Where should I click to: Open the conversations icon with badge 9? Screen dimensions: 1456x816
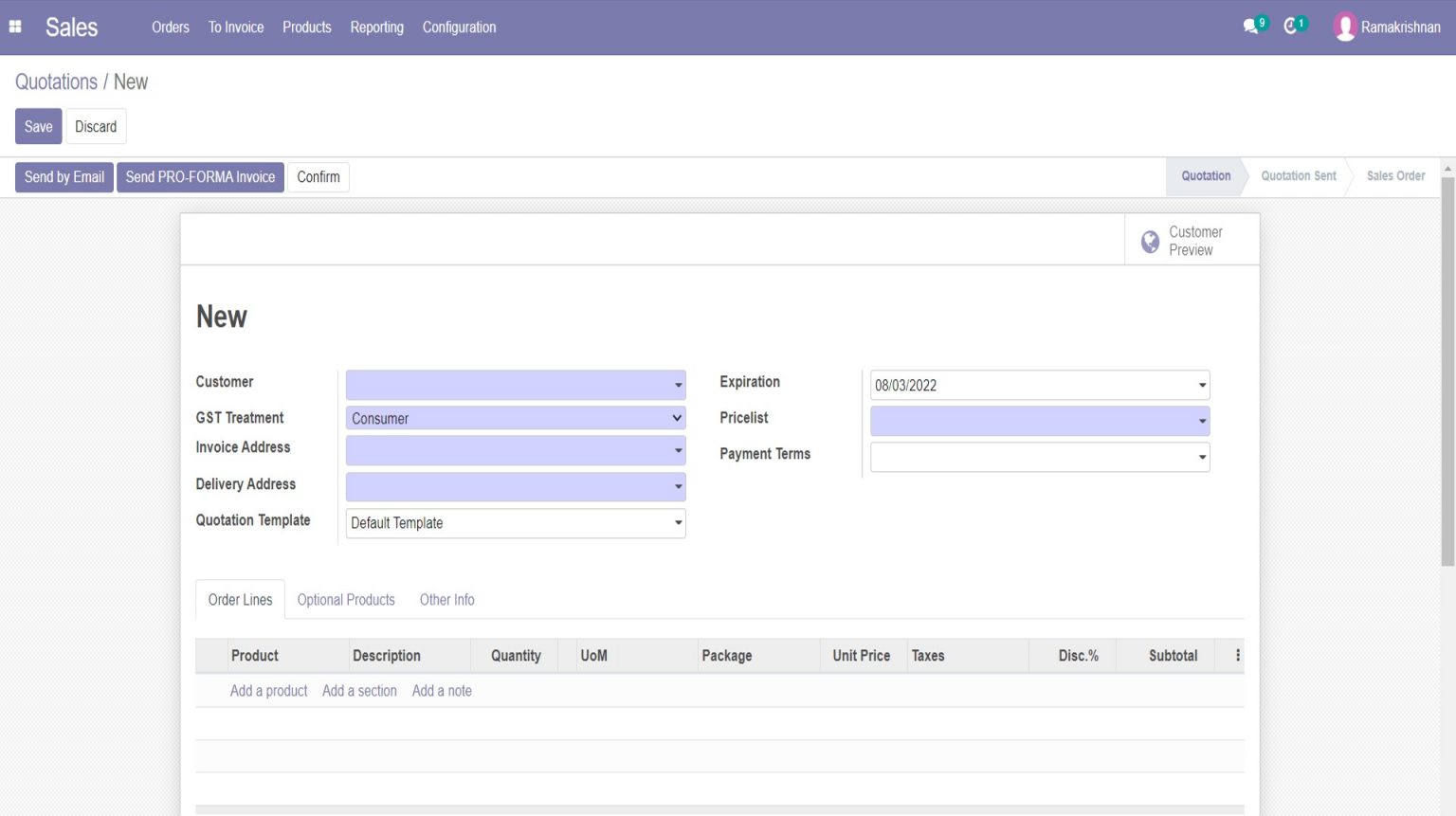[1253, 26]
